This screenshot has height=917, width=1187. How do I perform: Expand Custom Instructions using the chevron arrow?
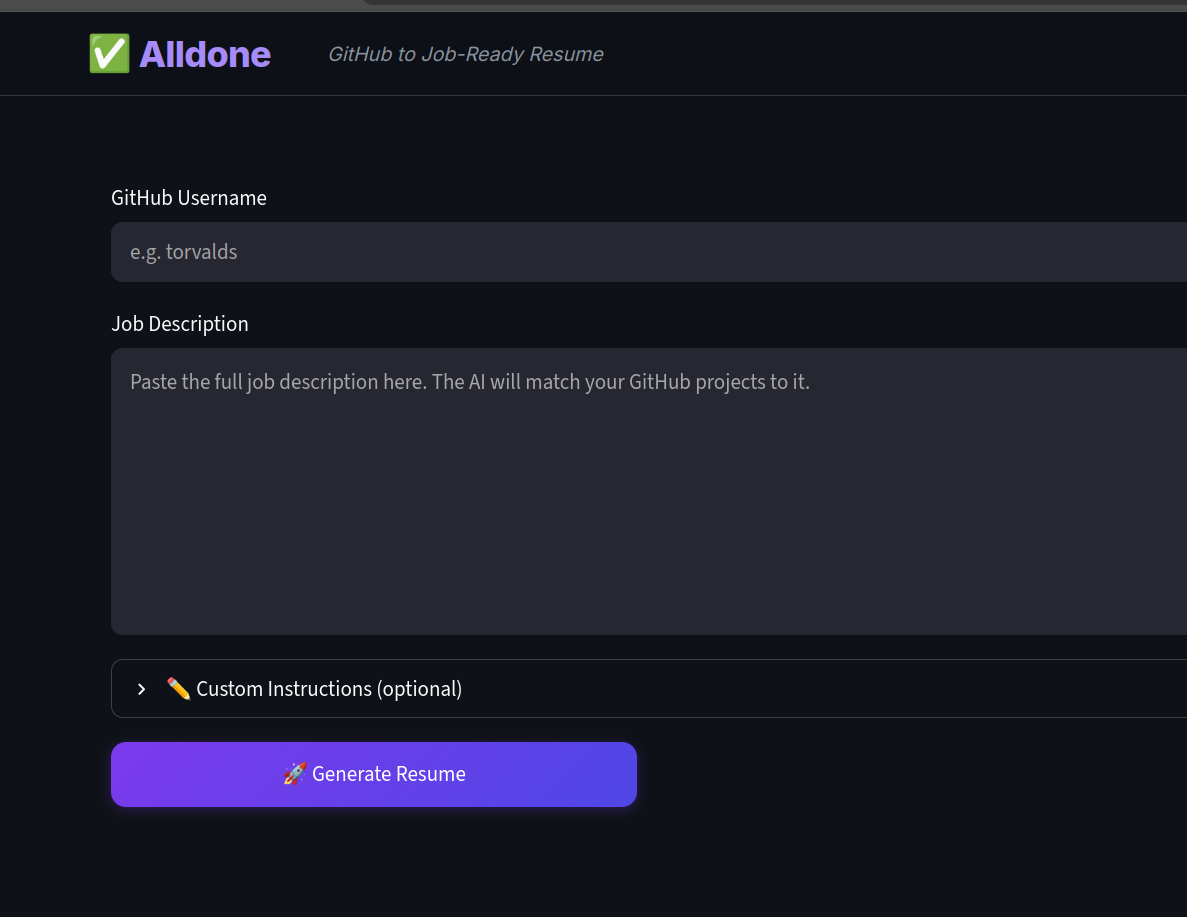pos(142,689)
